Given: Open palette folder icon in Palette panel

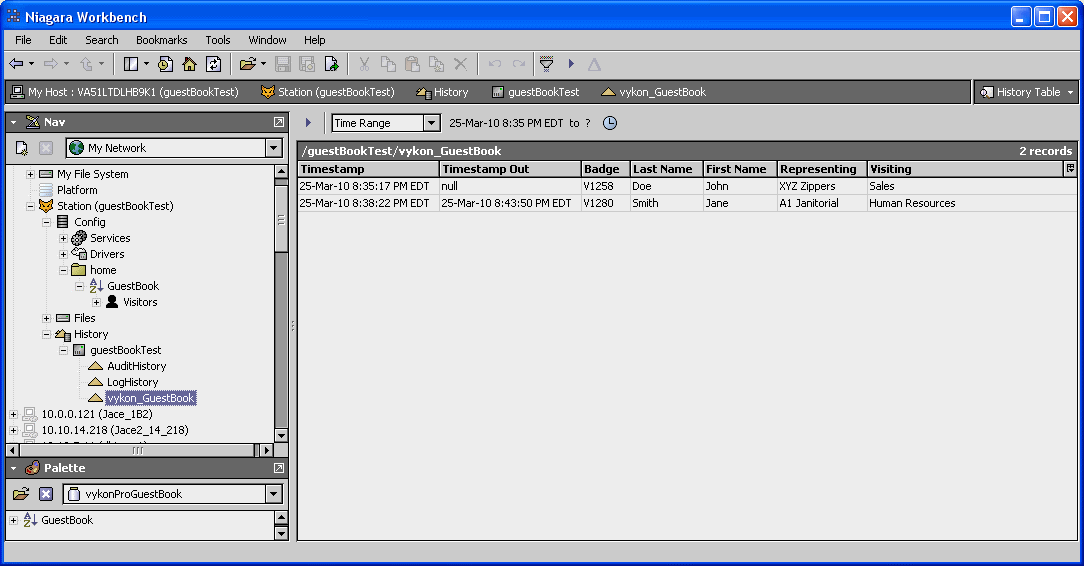Looking at the screenshot, I should [x=21, y=494].
